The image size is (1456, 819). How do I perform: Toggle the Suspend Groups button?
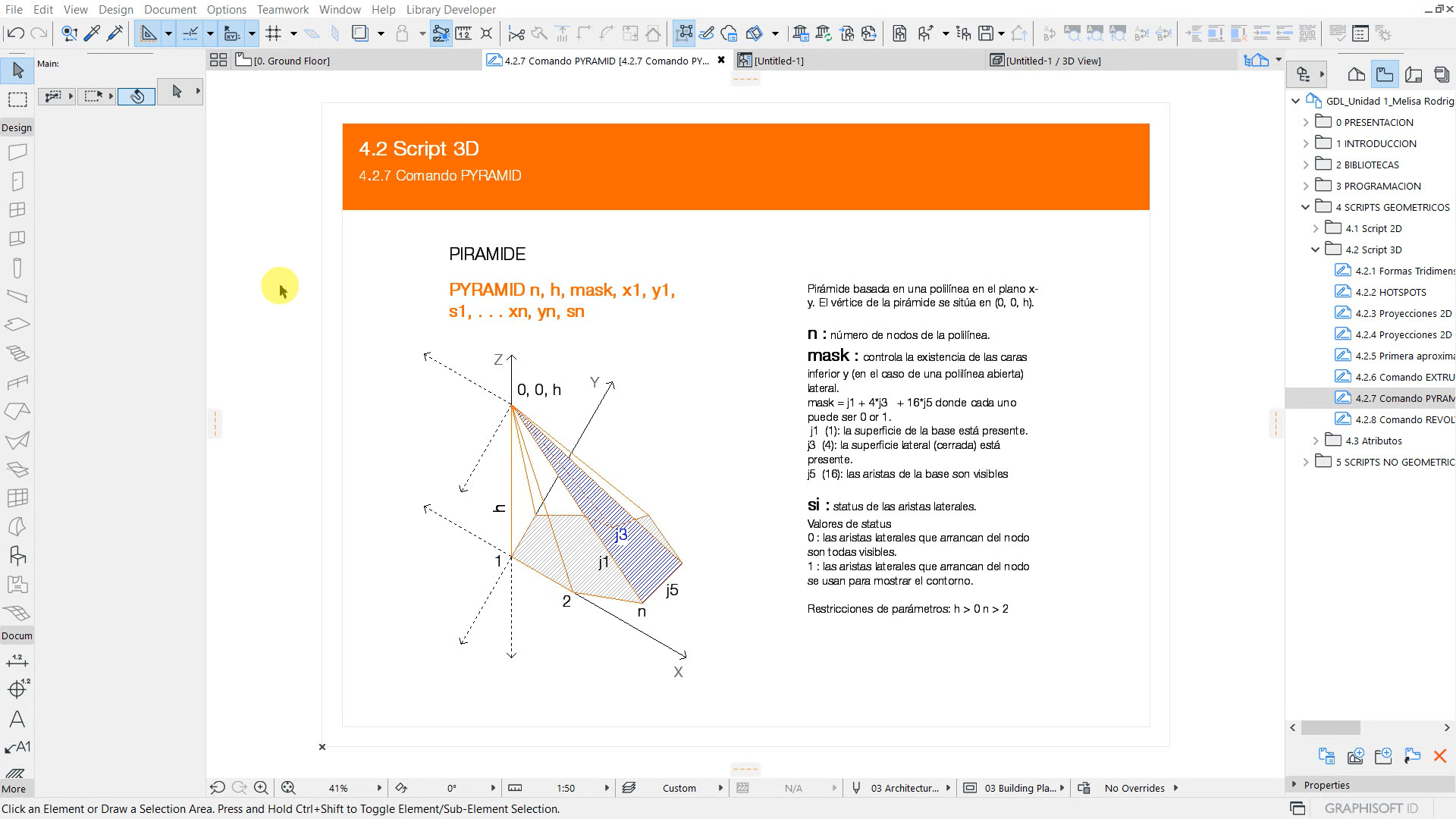441,33
